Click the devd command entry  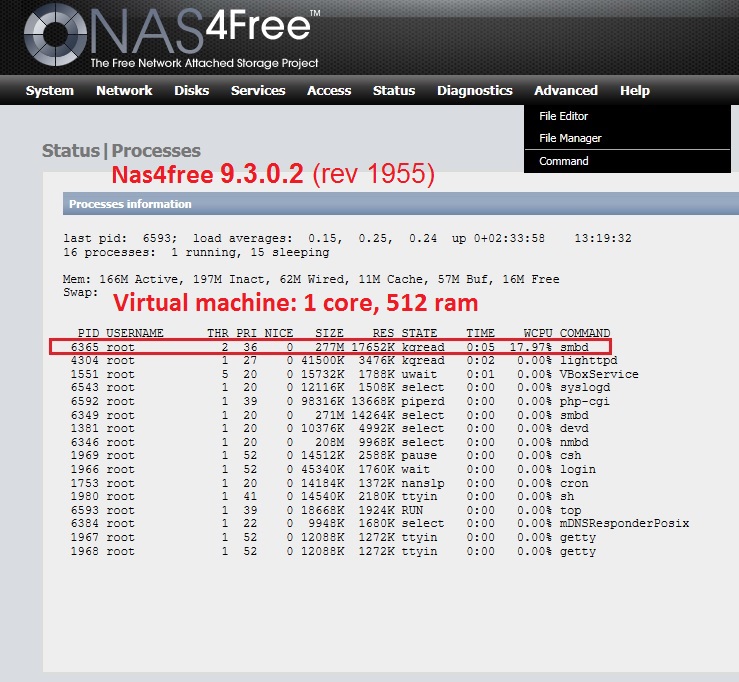pos(574,428)
